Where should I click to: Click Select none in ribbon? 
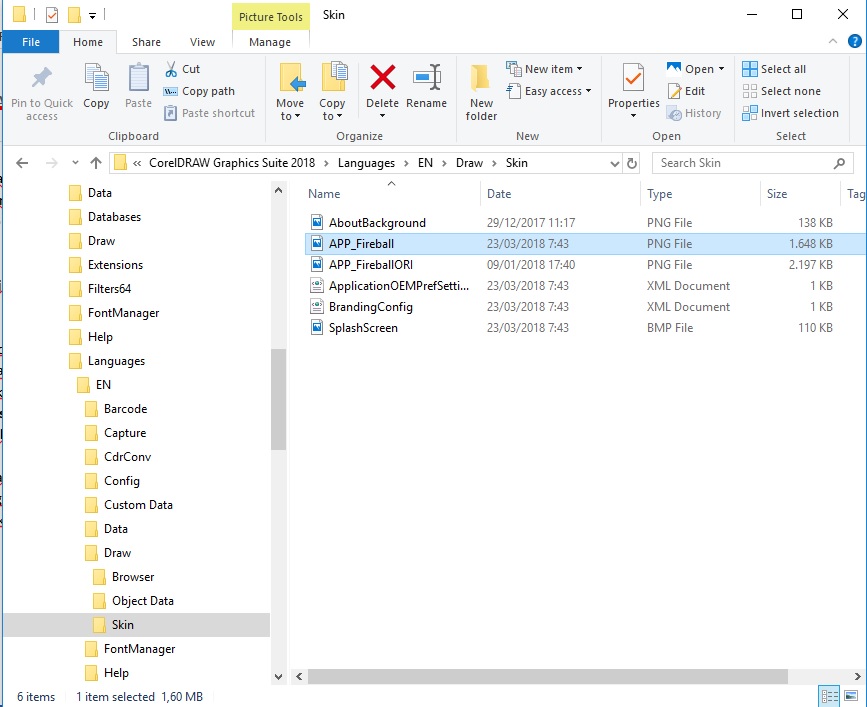pos(781,91)
